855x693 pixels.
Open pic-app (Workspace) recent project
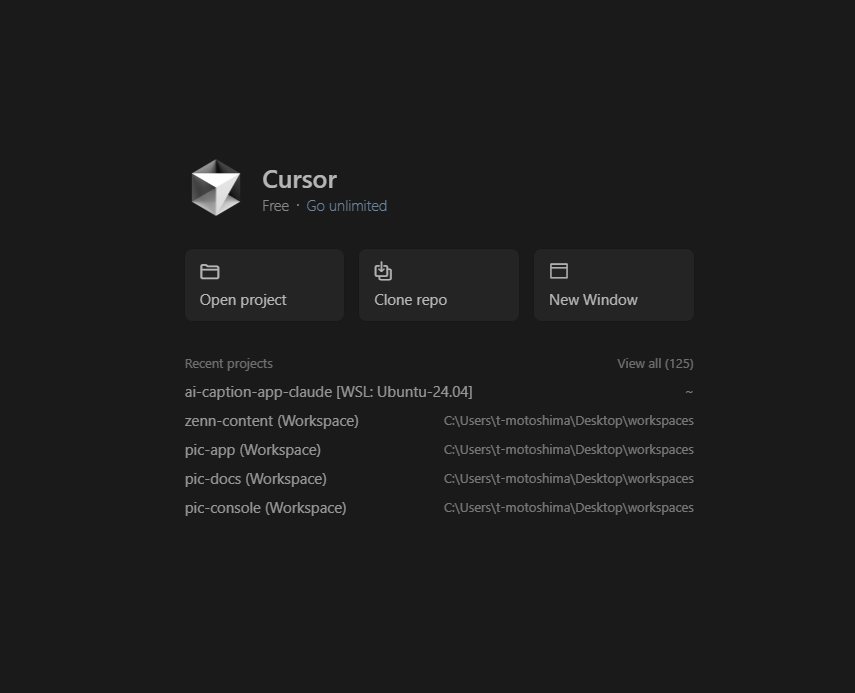pyautogui.click(x=252, y=450)
